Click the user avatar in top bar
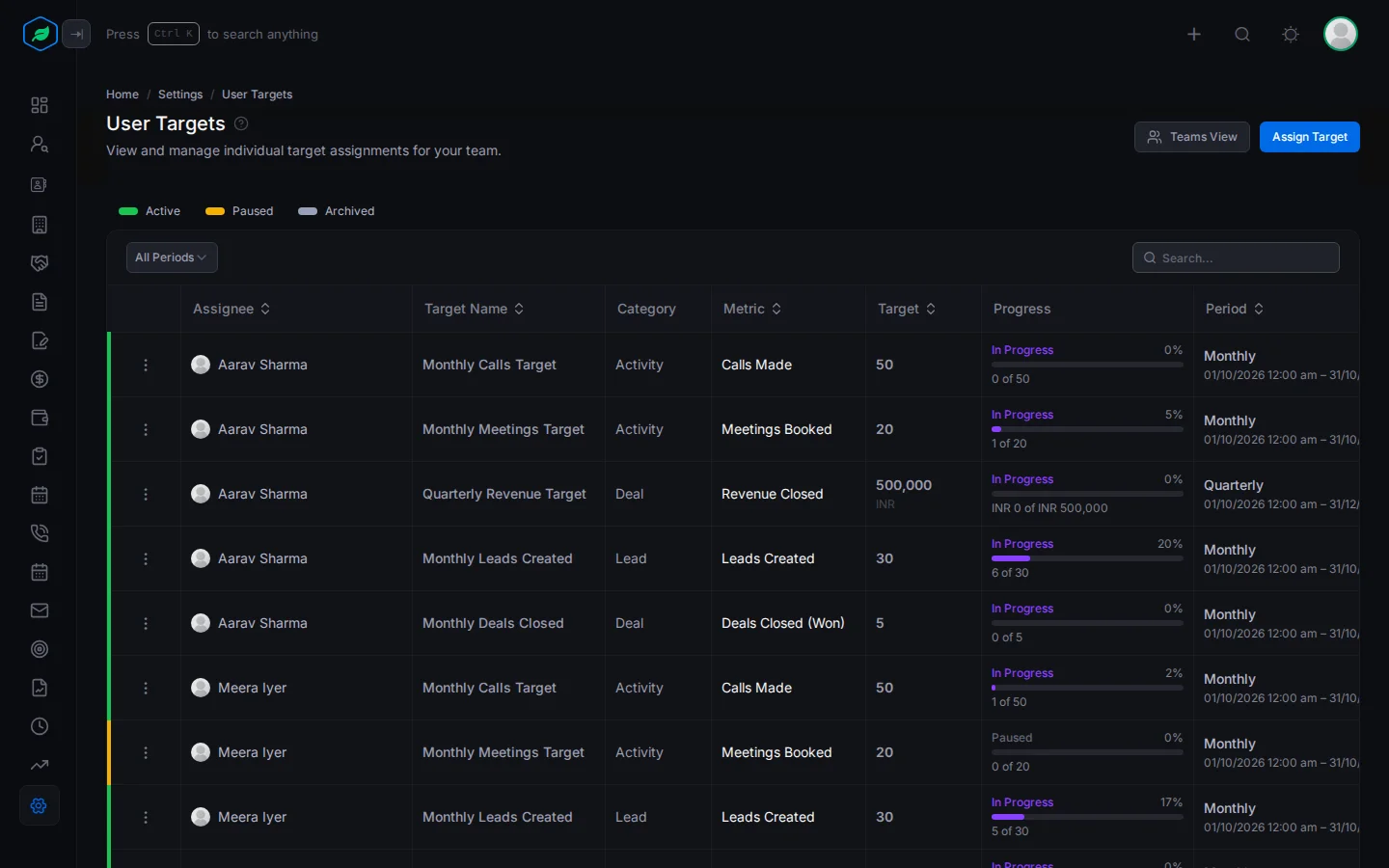This screenshot has width=1389, height=868. coord(1341,35)
